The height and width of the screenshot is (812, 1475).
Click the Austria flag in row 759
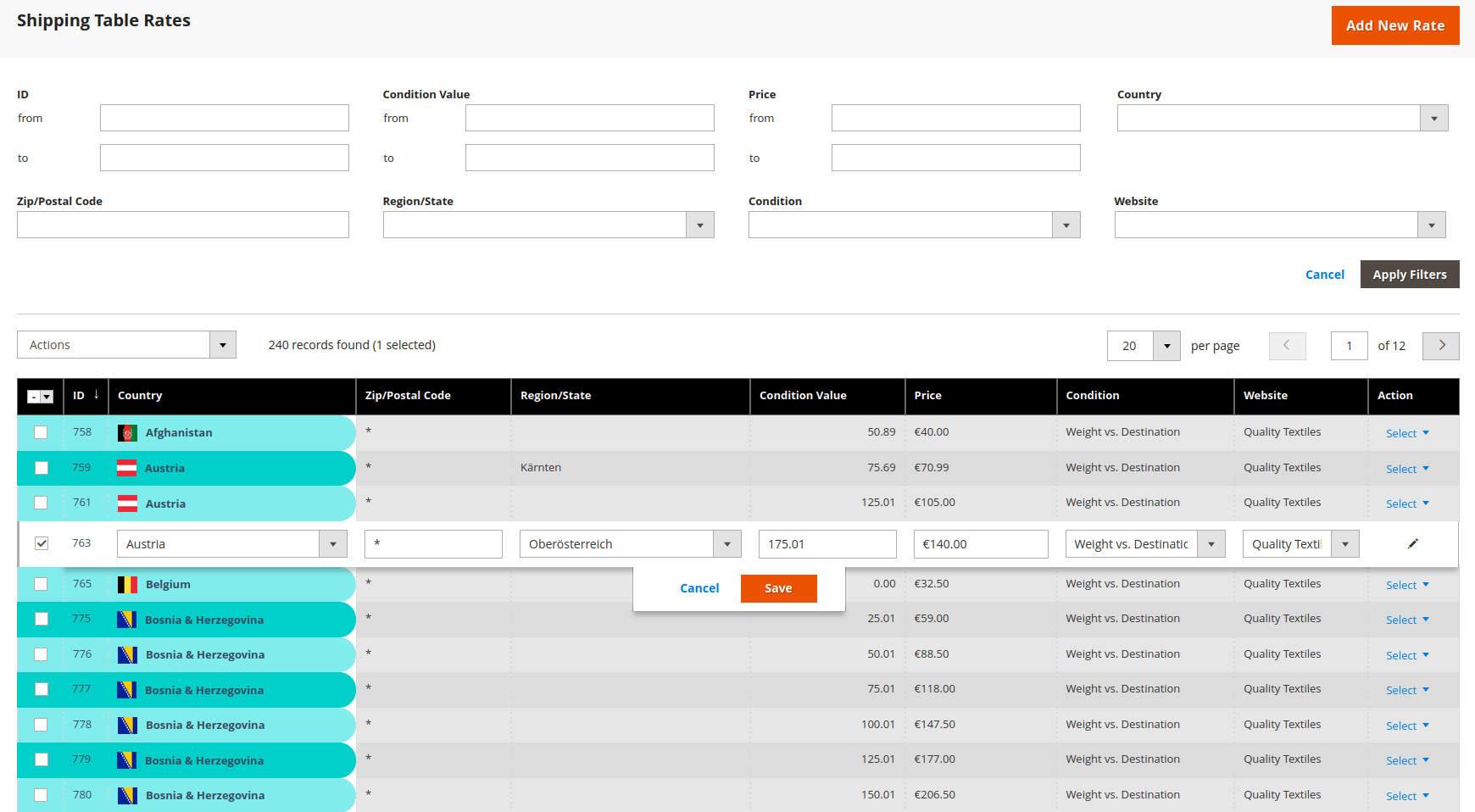coord(126,468)
